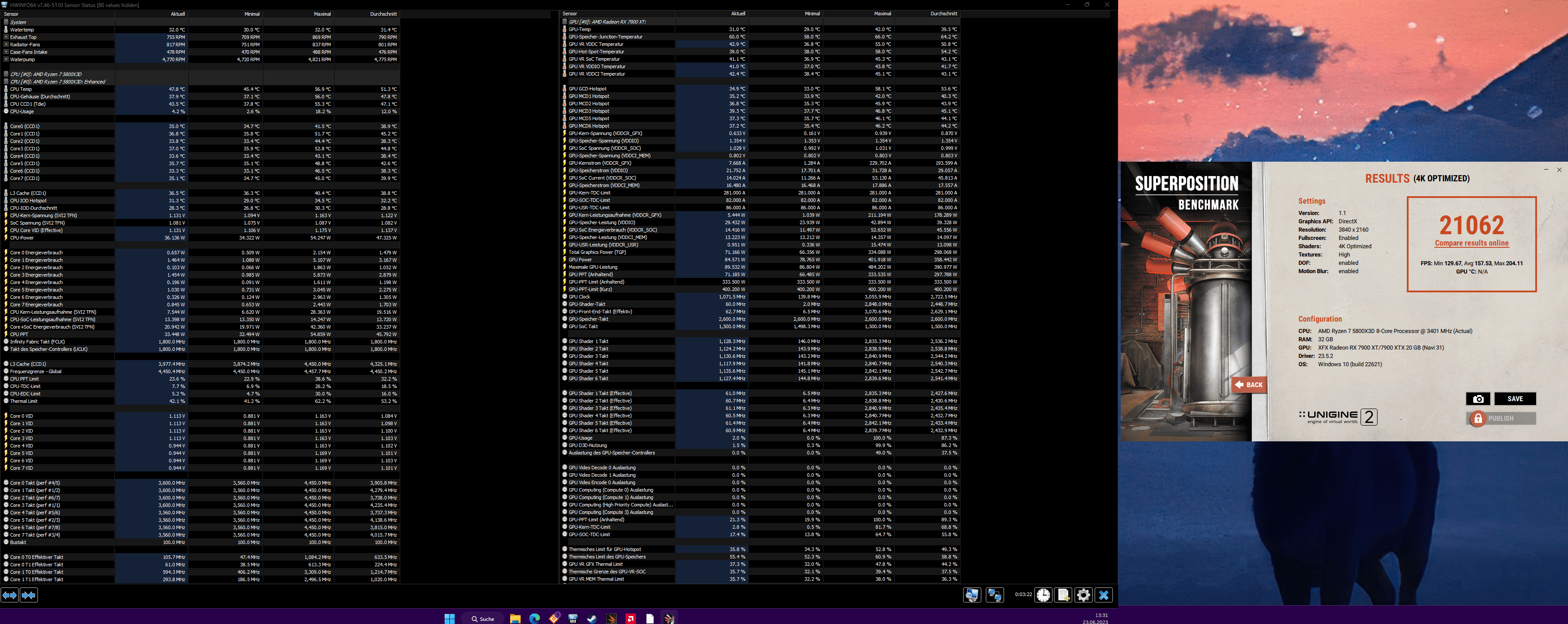Click the GPU-Temp thermometer icon
The height and width of the screenshot is (624, 1568).
point(565,29)
